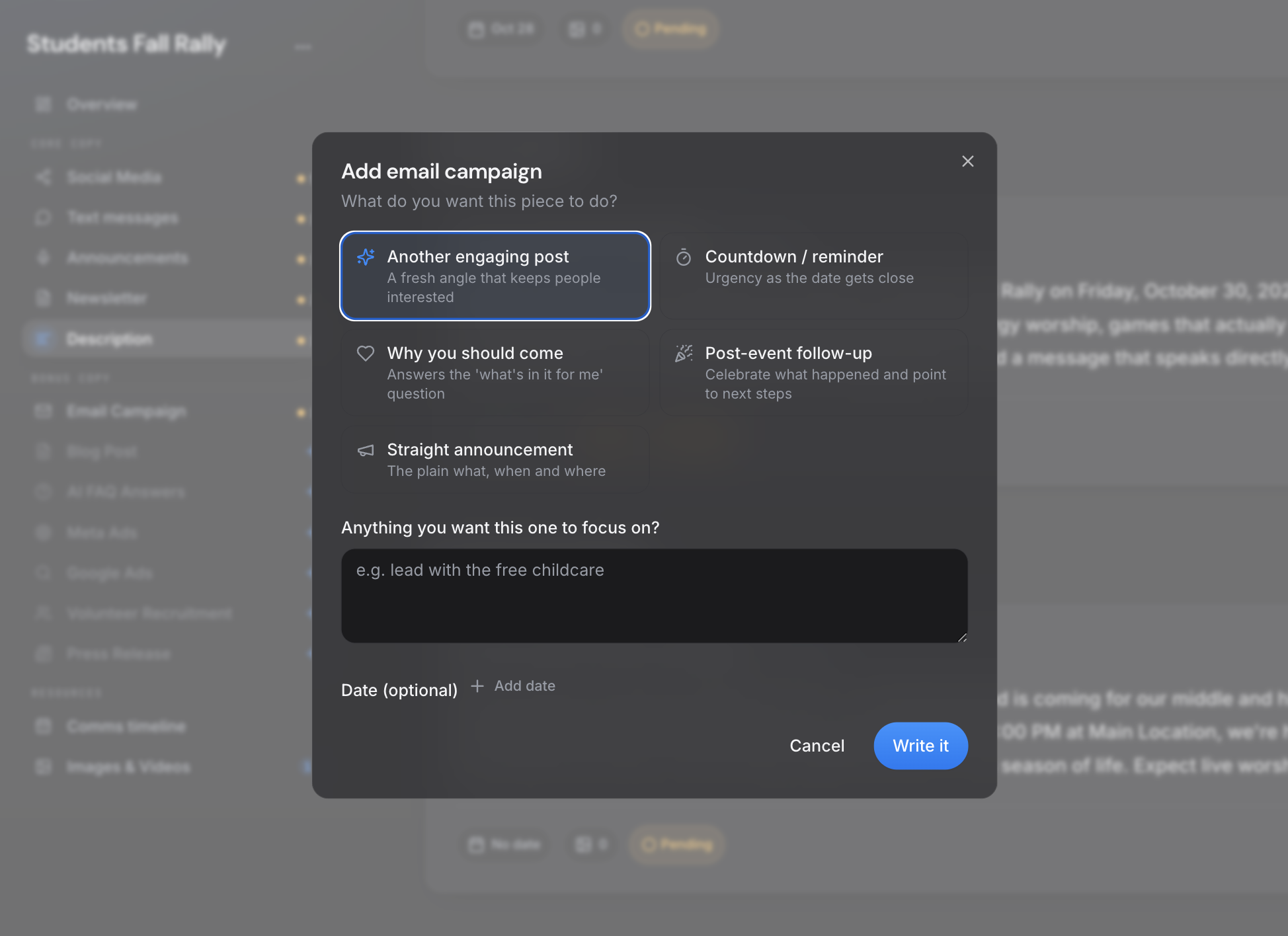Click the party popper icon for Post-event follow-up
1288x936 pixels.
point(684,354)
